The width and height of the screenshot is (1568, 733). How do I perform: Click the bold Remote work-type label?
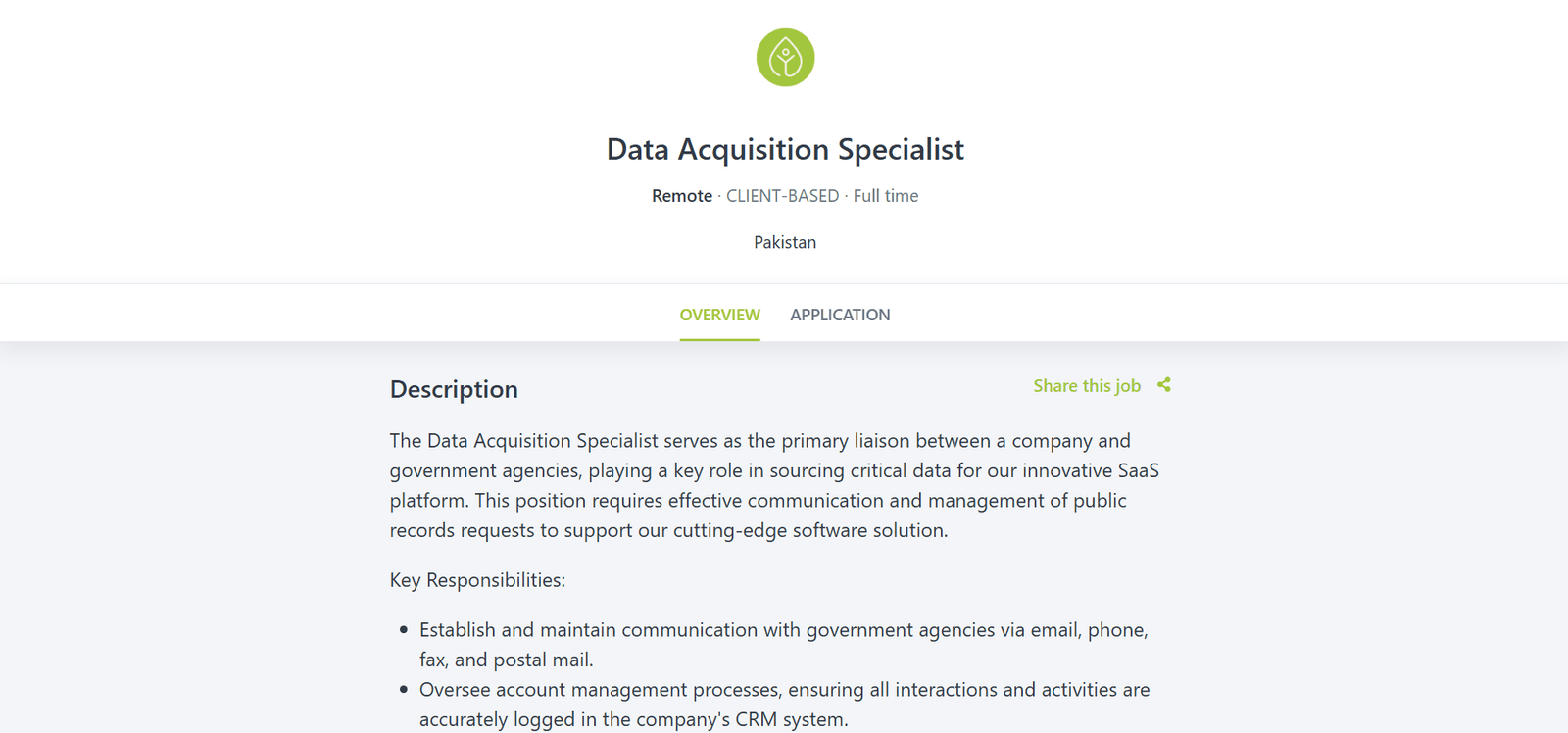pos(682,196)
